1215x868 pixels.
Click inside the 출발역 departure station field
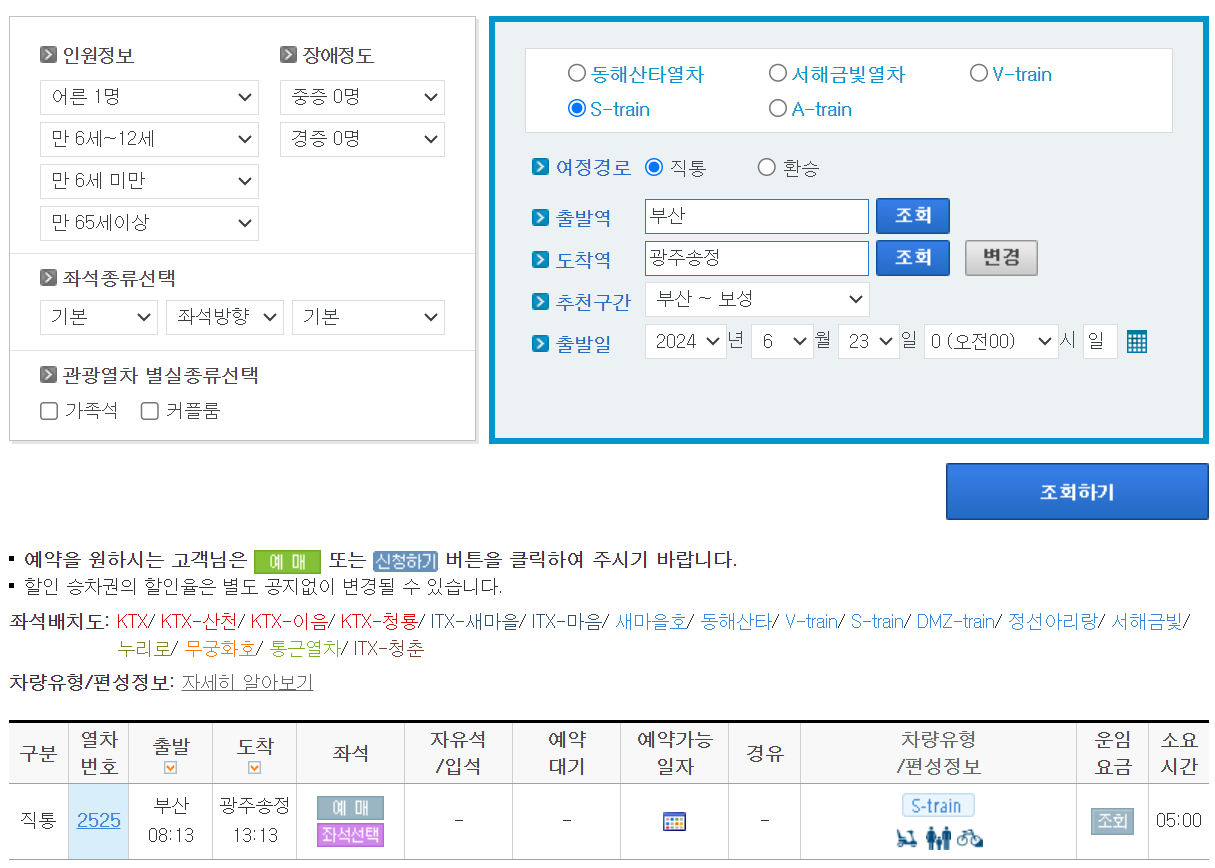pyautogui.click(x=757, y=216)
